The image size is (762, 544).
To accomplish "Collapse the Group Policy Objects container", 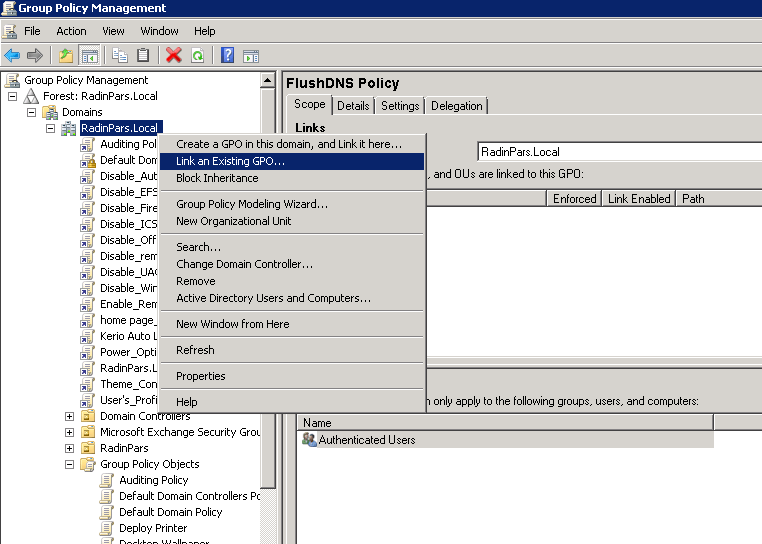I will click(70, 464).
